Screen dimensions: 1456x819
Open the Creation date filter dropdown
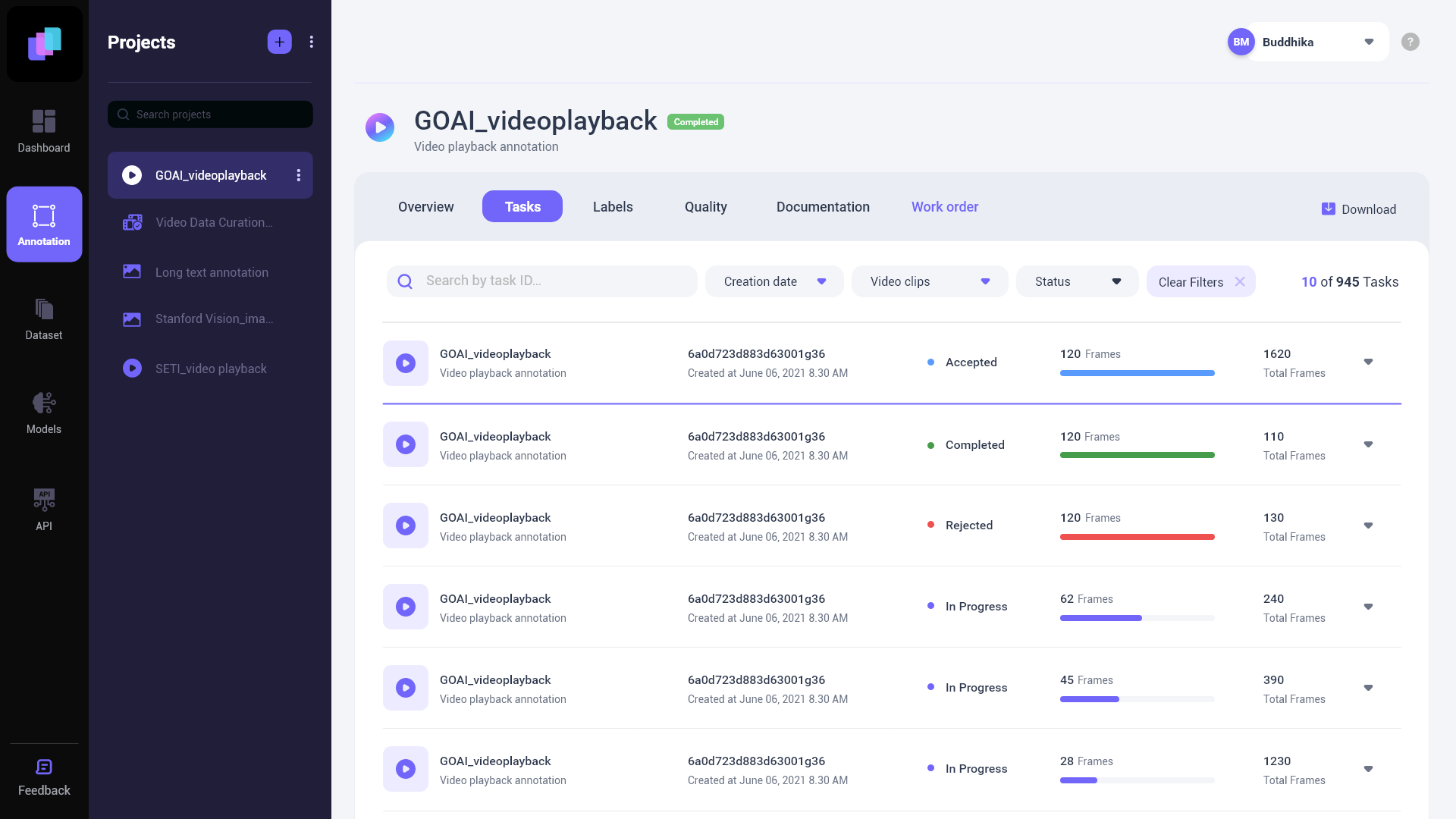(x=774, y=281)
